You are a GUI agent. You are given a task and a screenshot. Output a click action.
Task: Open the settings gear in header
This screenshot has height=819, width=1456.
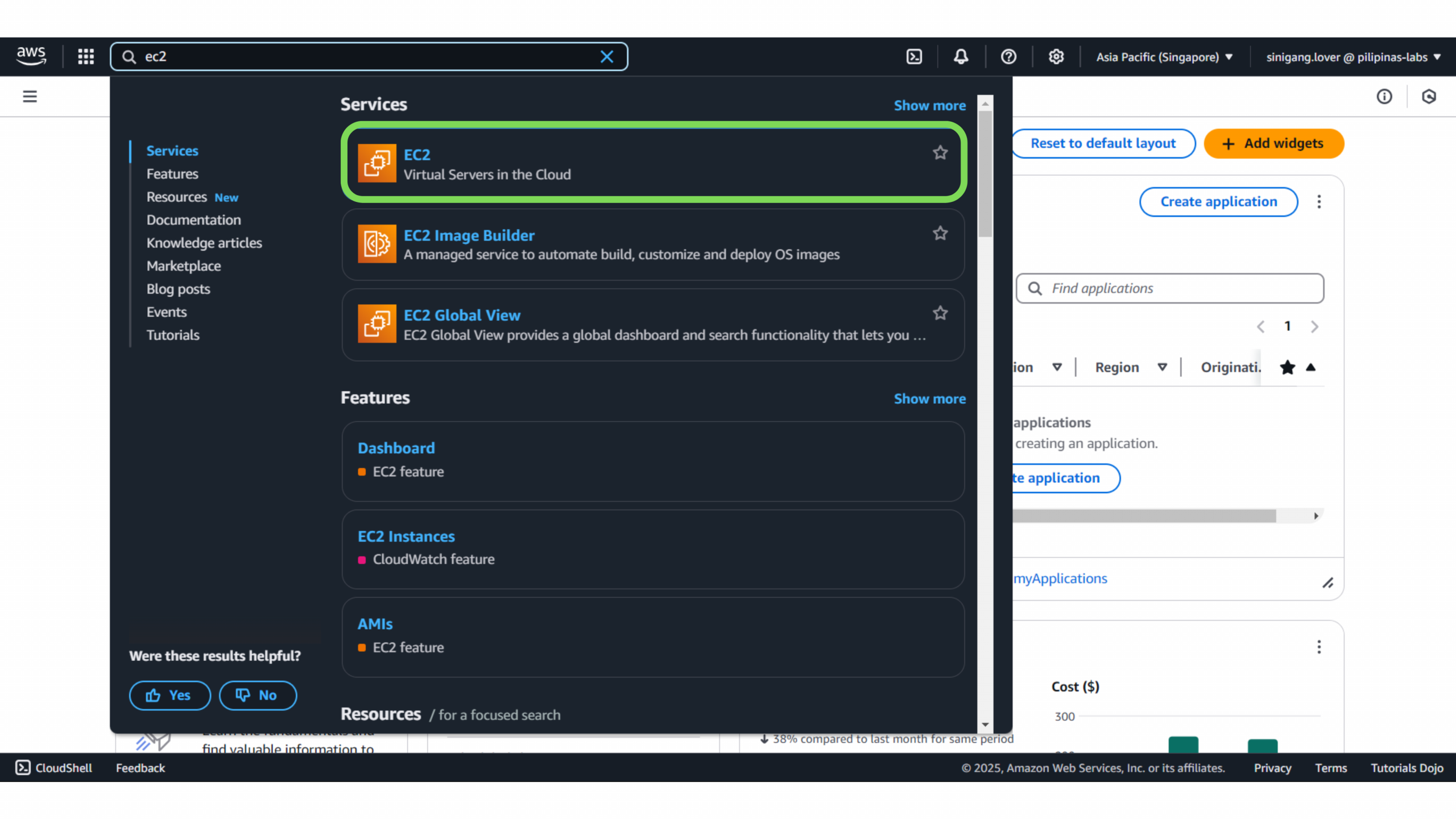[1056, 56]
